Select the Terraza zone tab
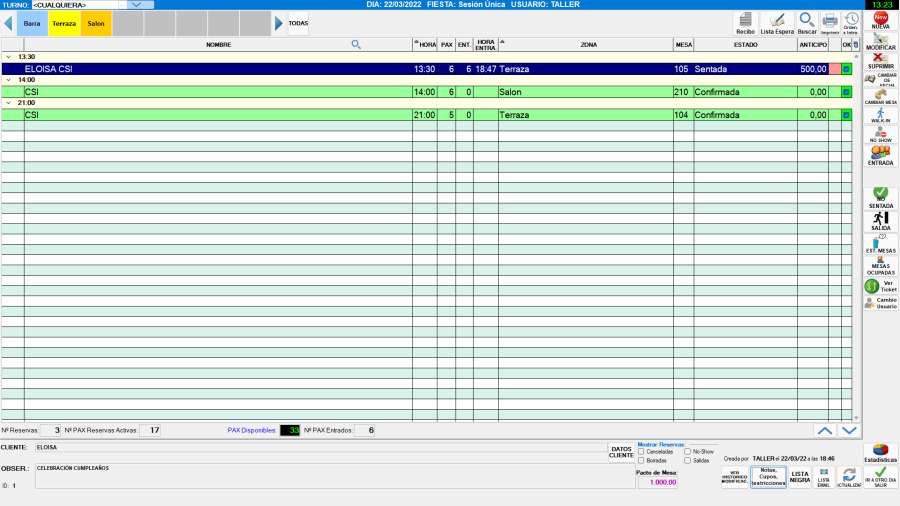The width and height of the screenshot is (900, 506). point(64,24)
